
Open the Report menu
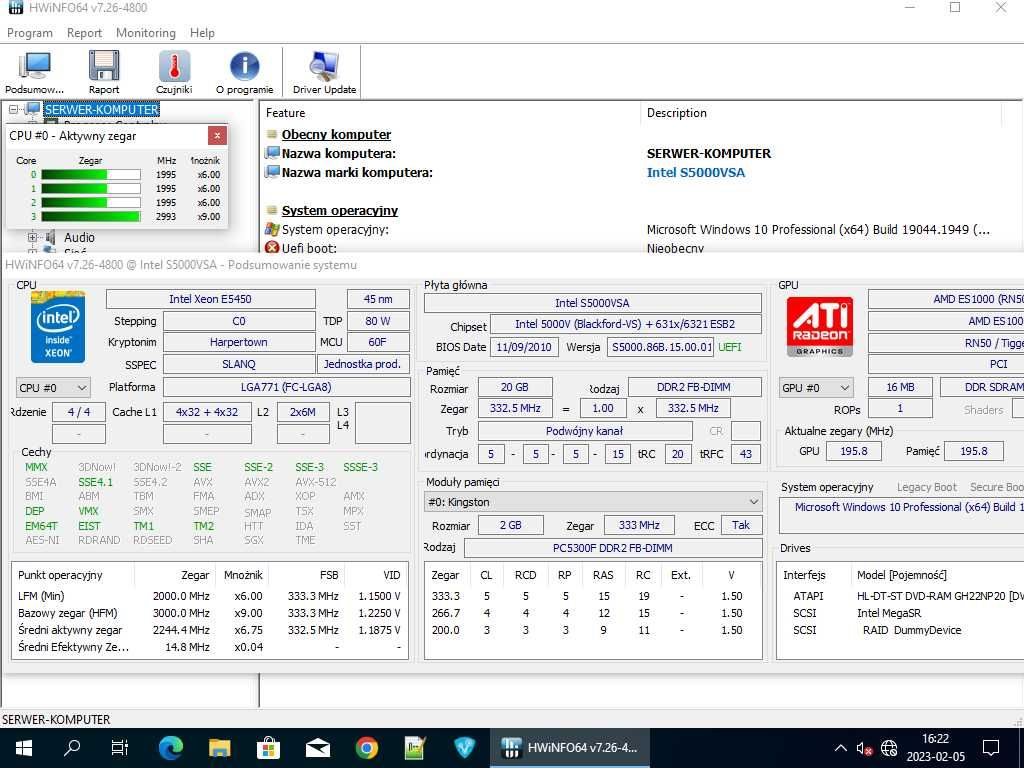point(84,33)
